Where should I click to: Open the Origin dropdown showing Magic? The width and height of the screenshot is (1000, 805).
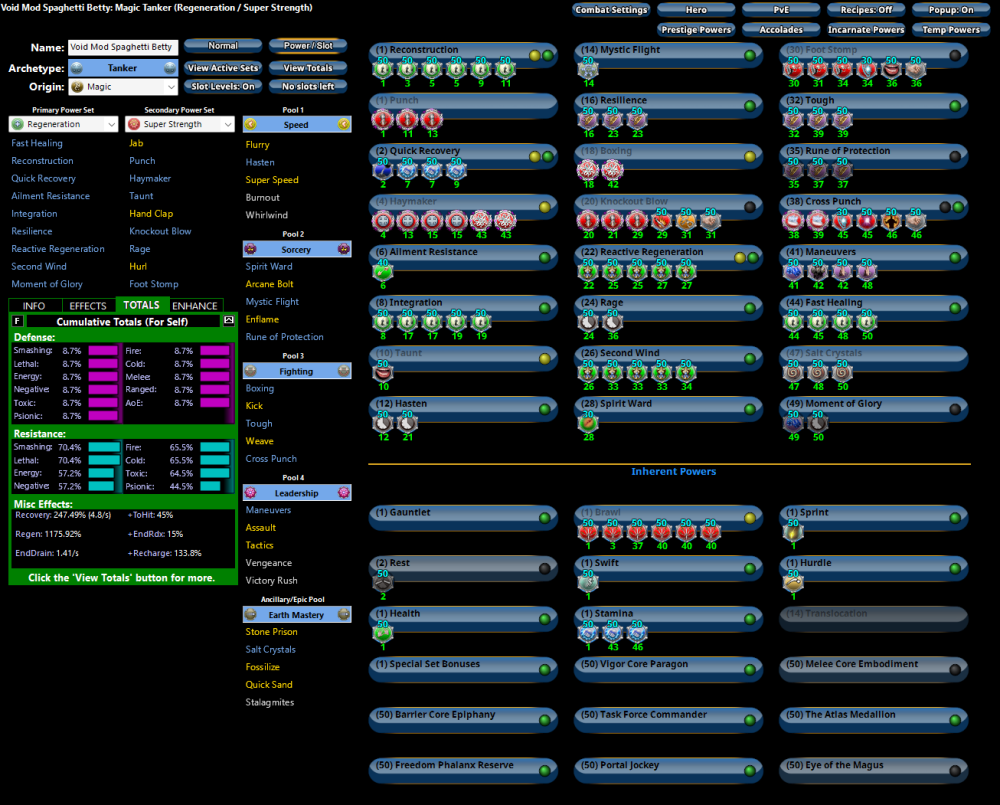click(x=123, y=87)
